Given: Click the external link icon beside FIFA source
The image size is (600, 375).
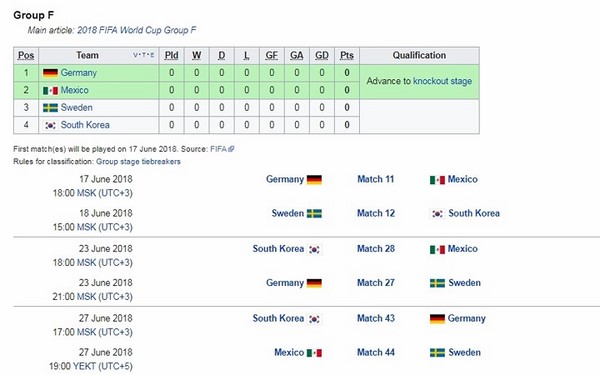Looking at the screenshot, I should pyautogui.click(x=231, y=149).
